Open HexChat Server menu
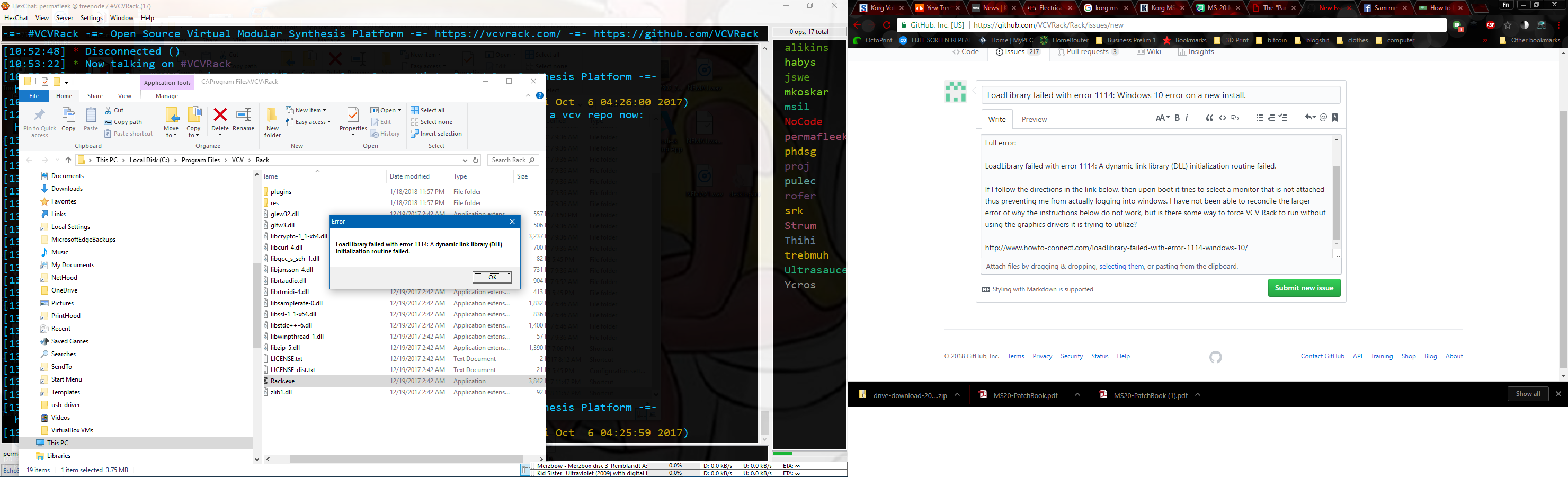Viewport: 1568px width, 477px height. pos(65,18)
